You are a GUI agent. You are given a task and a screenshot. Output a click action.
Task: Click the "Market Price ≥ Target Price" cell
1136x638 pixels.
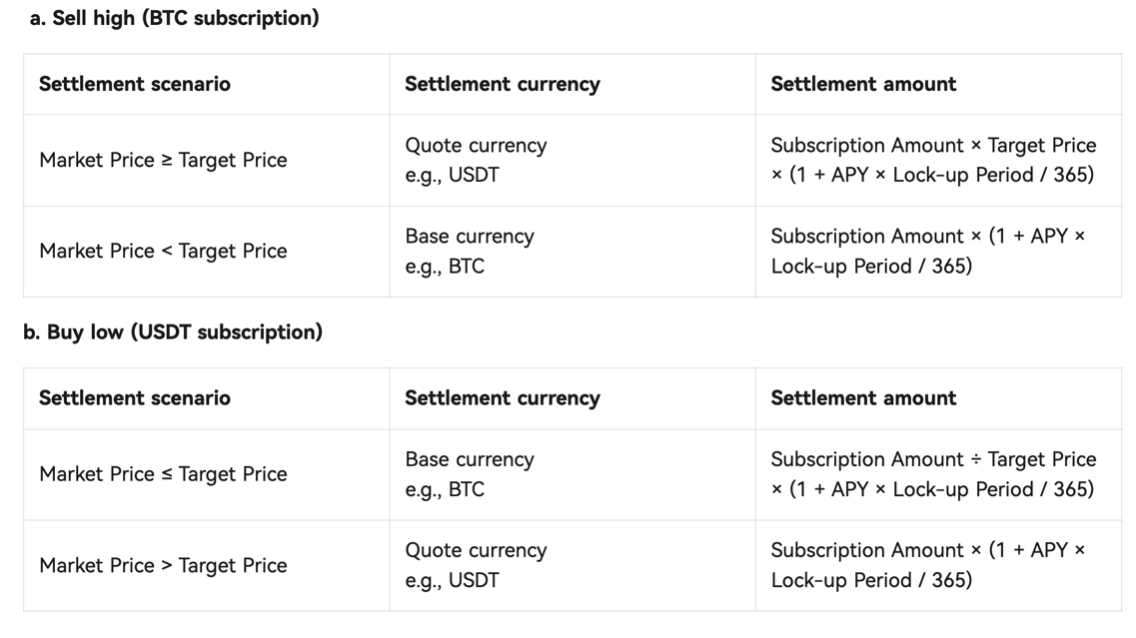(x=163, y=160)
